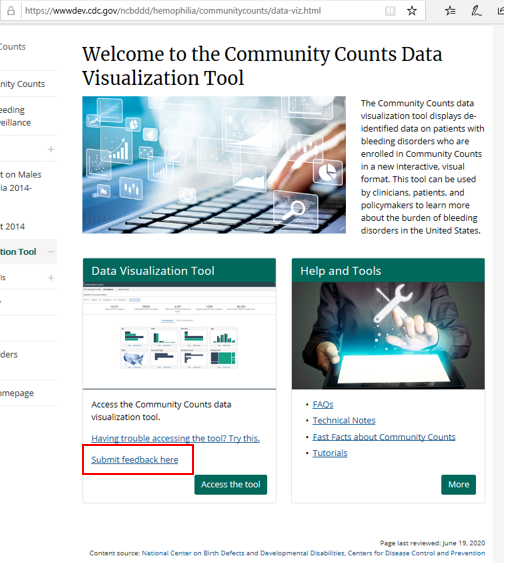Open the Submit feedback here link
Viewport: 507px width, 563px height.
point(135,460)
